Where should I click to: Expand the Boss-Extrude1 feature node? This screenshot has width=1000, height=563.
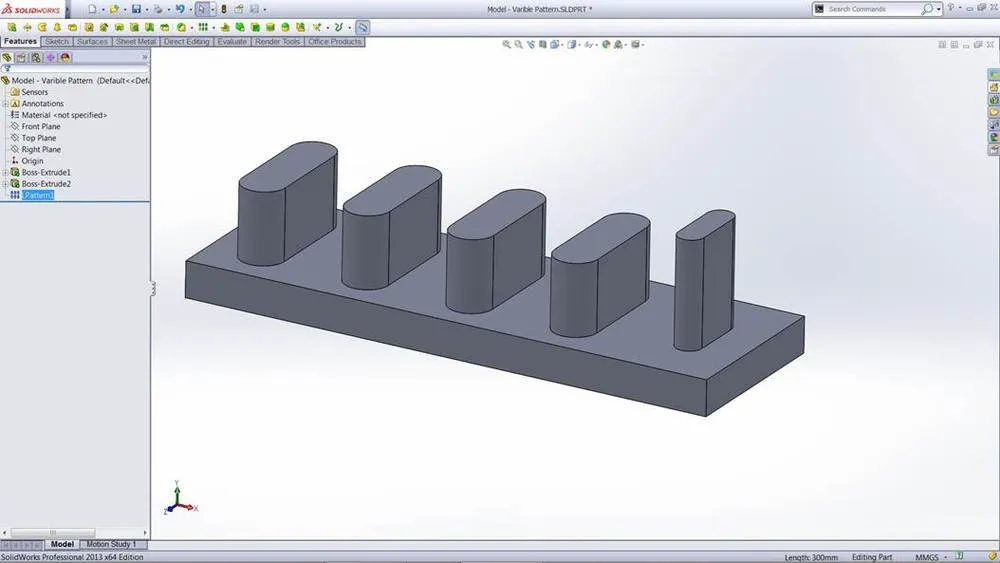click(5, 172)
